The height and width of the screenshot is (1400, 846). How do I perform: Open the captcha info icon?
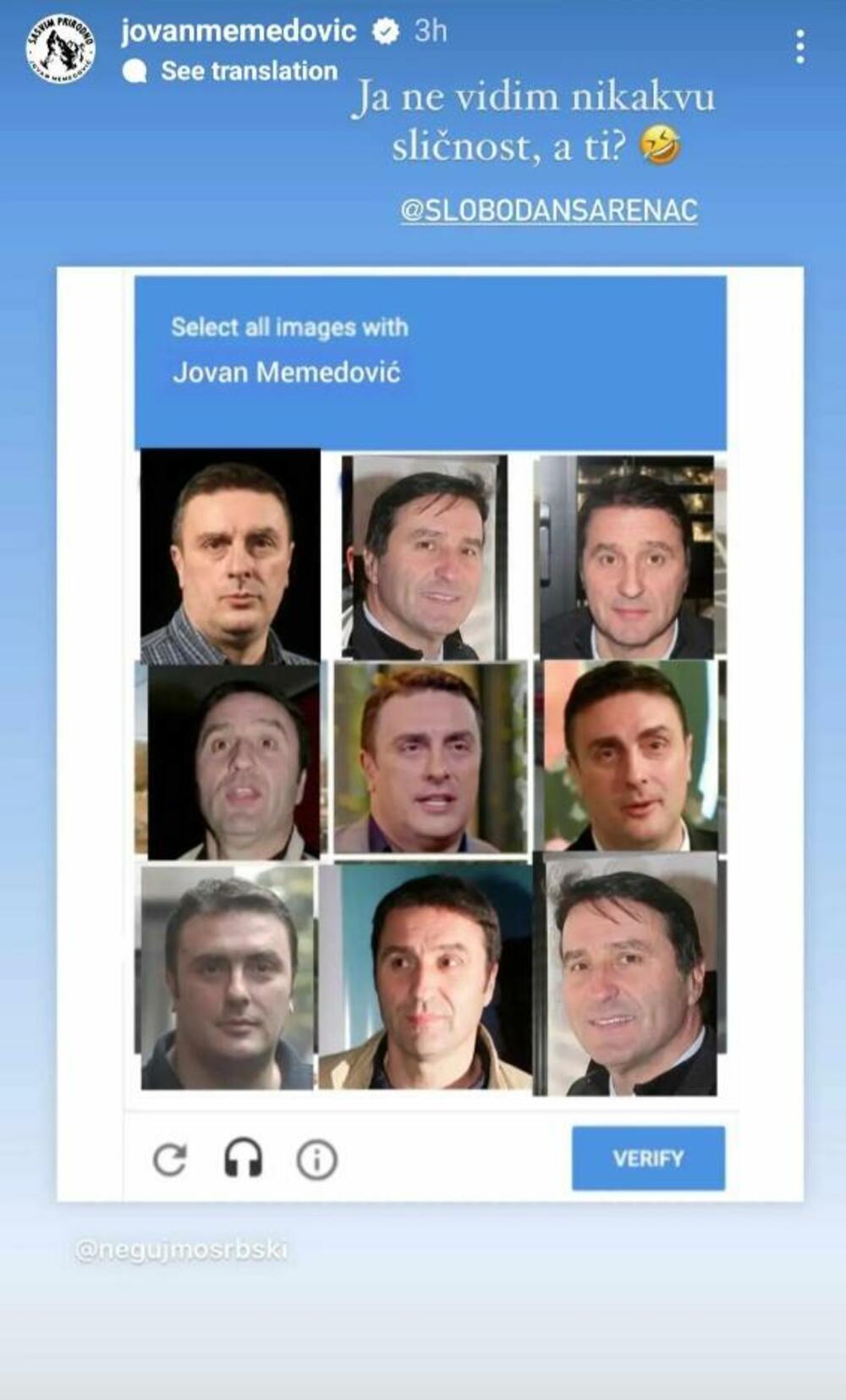pos(317,1160)
